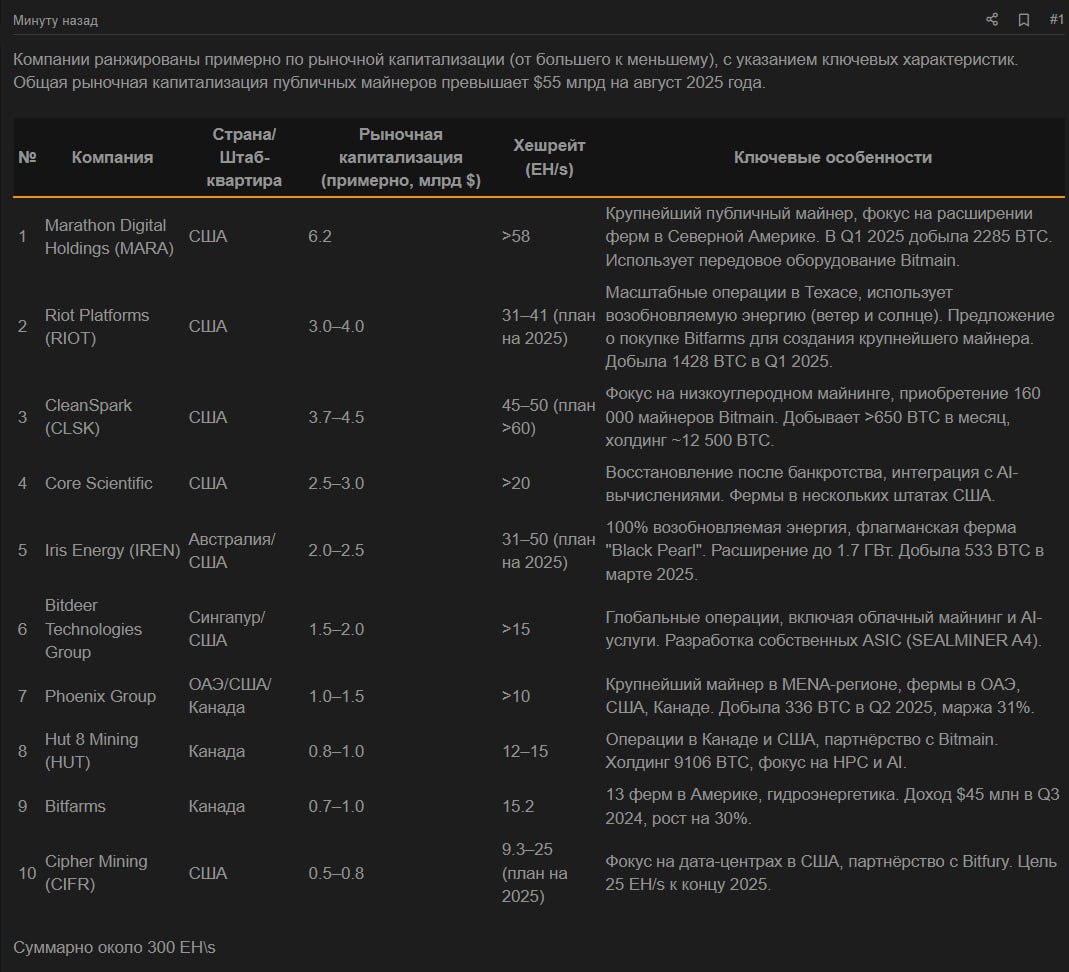Select the "Riot Platforms (RIOT)" cell

pyautogui.click(x=97, y=326)
